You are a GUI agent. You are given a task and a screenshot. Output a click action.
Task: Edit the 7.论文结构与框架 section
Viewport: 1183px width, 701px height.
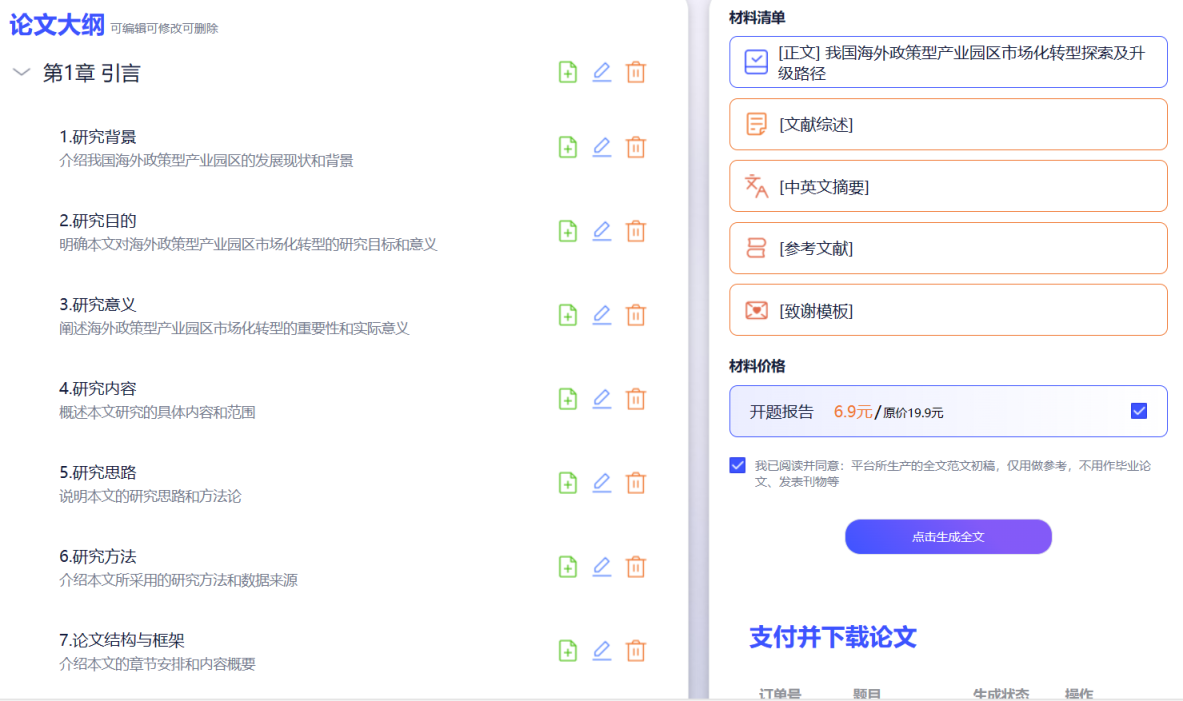601,651
